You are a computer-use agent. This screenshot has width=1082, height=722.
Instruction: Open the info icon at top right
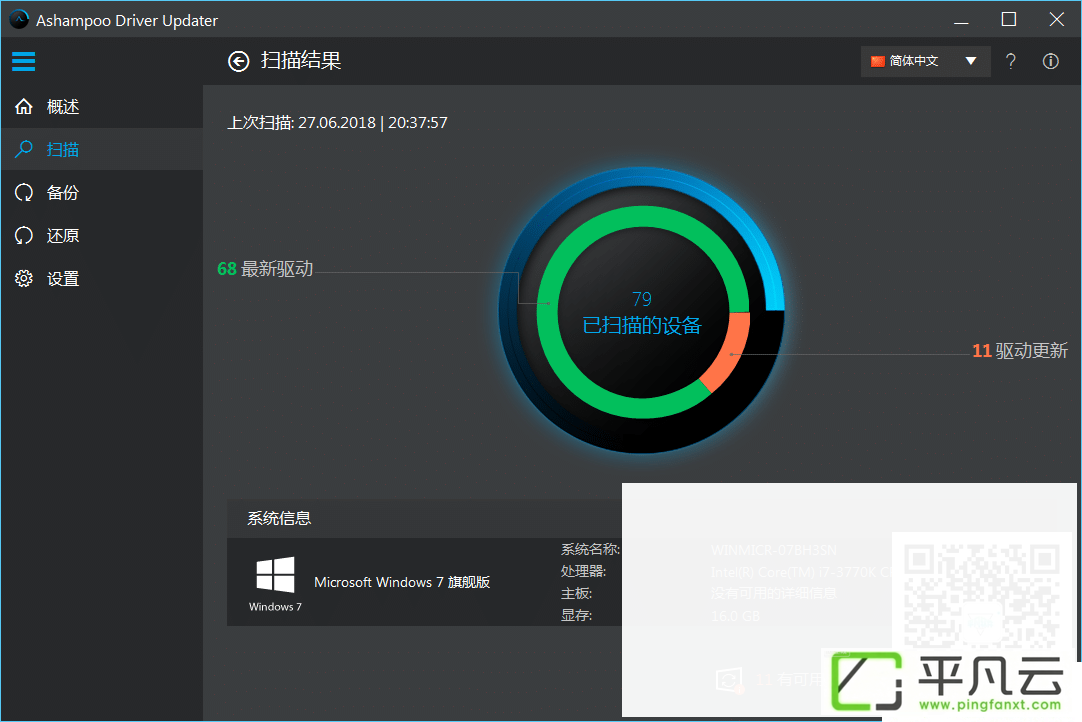(x=1050, y=61)
